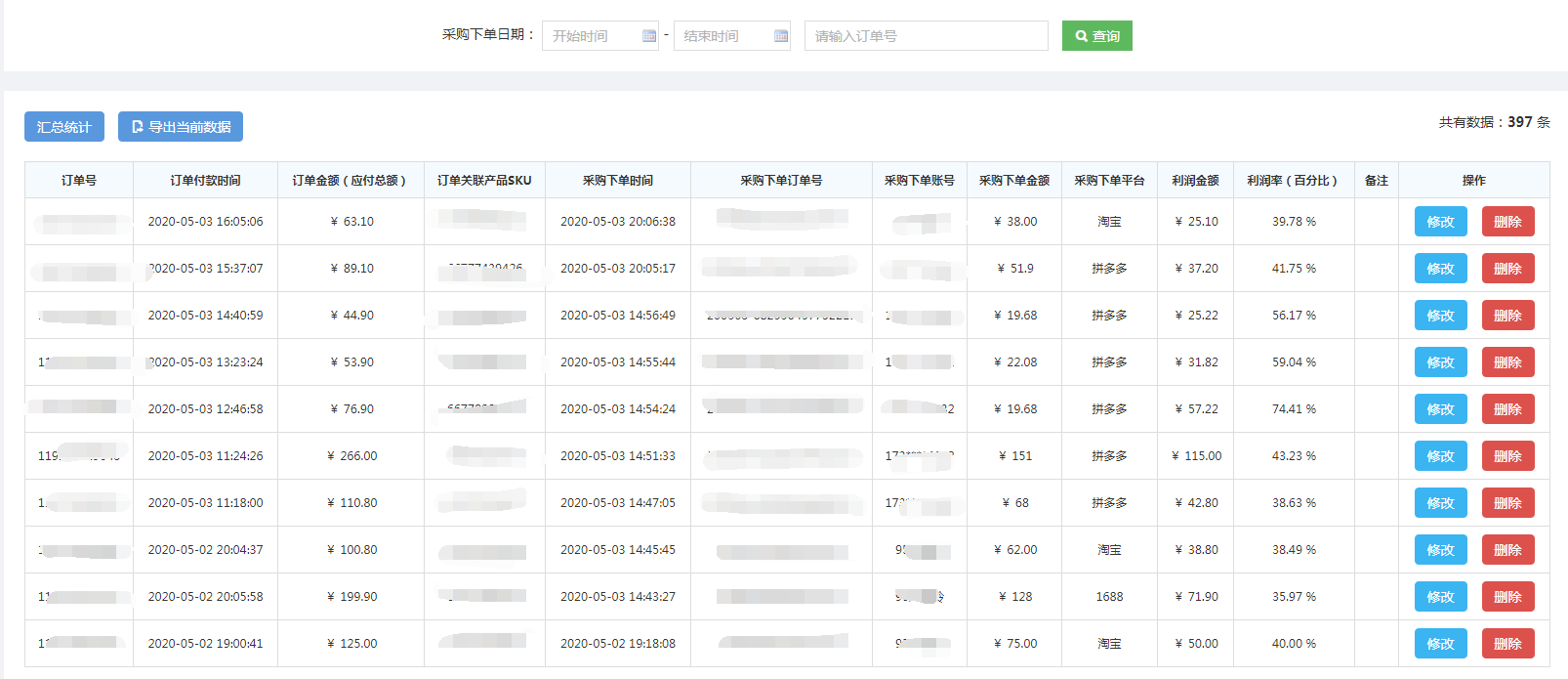Click 修改 in the ¥ 110.80 order row
1568x679 pixels.
[1441, 503]
